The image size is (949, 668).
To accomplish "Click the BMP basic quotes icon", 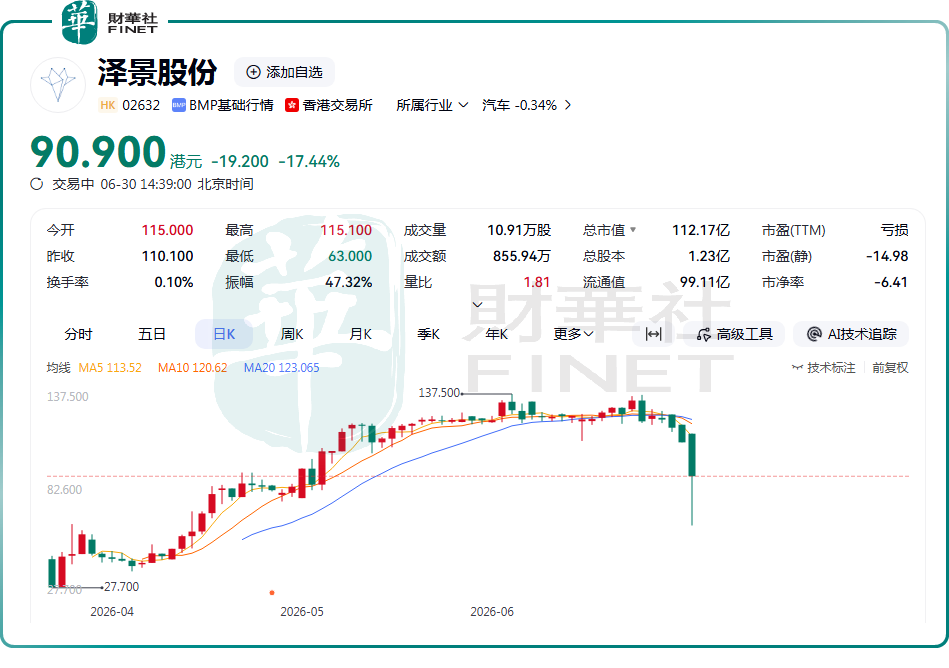I will coord(179,105).
